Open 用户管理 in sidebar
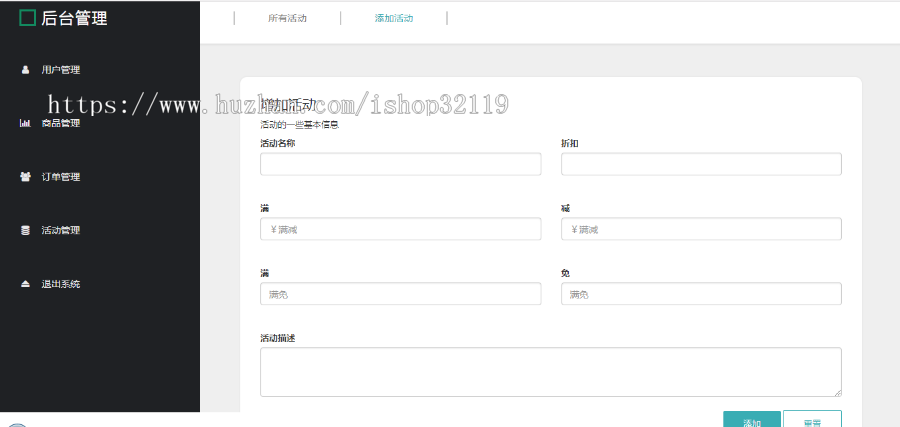This screenshot has height=427, width=900. pos(60,70)
